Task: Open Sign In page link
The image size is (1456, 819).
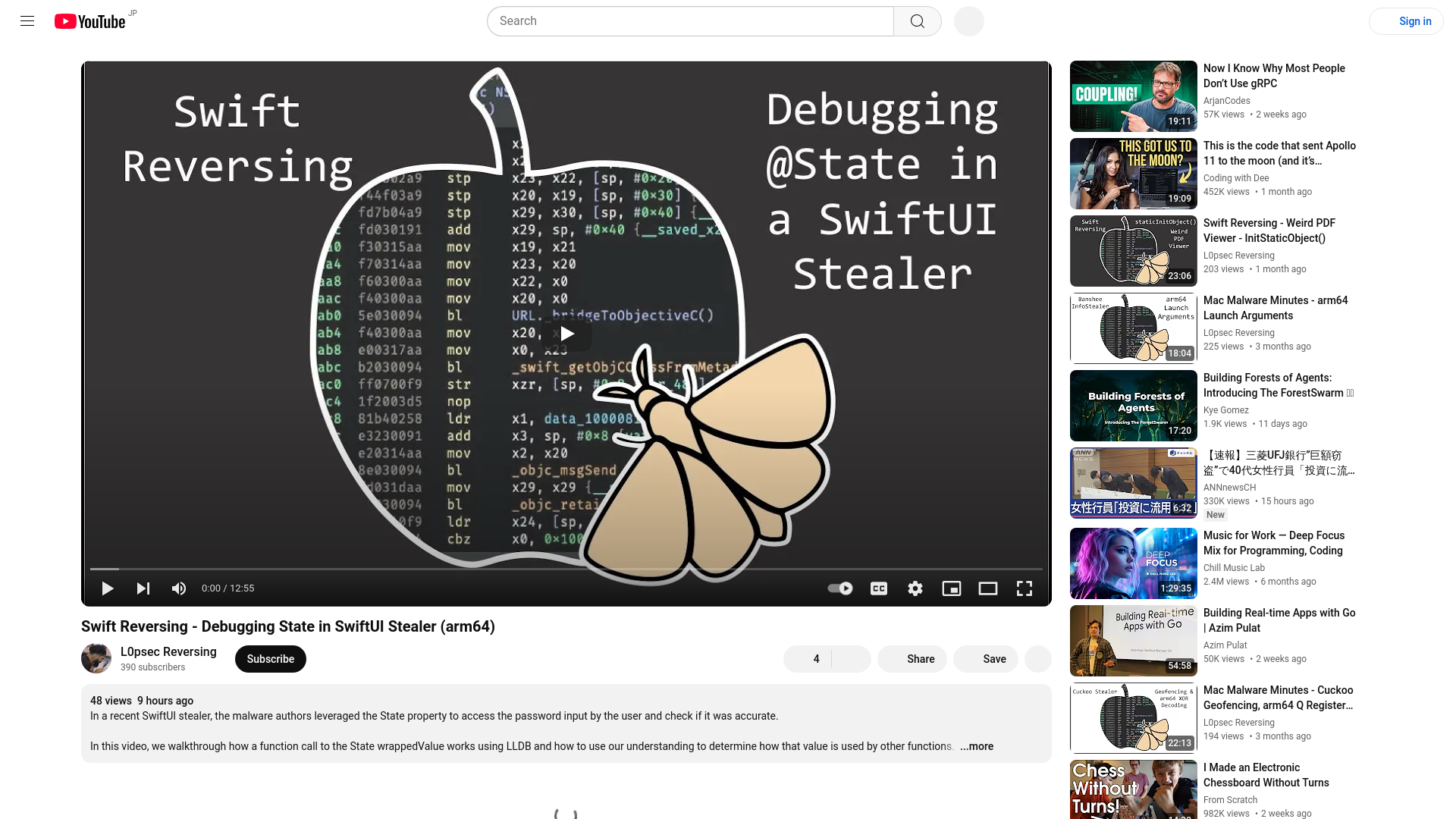Action: point(1415,21)
